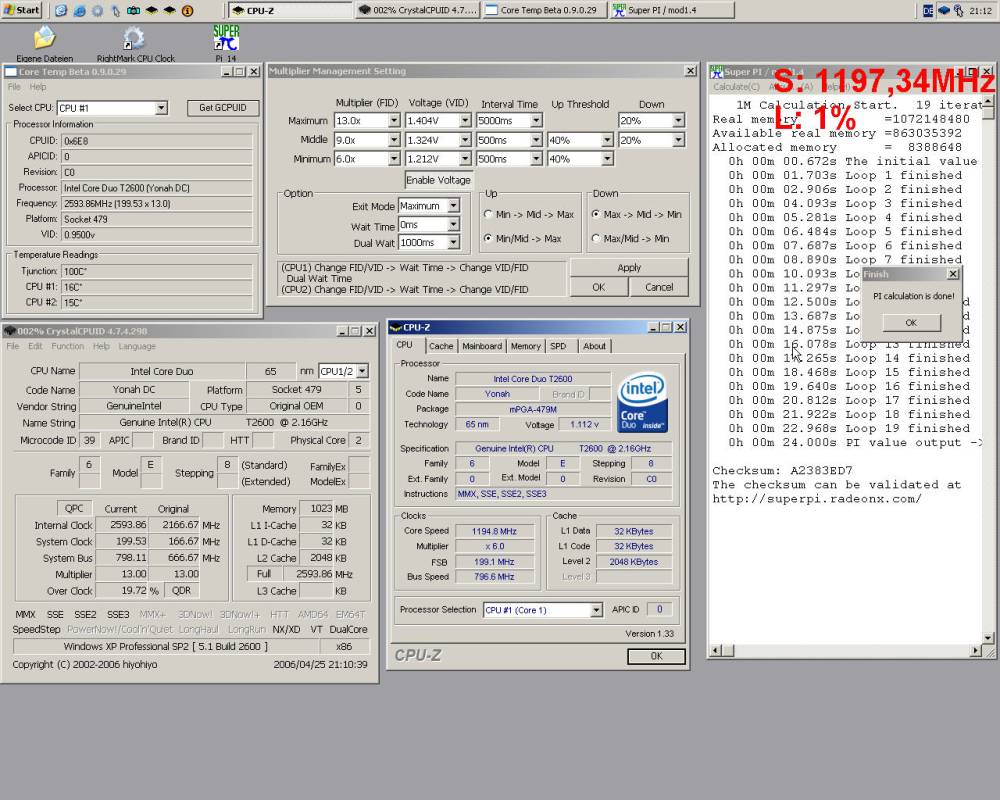Expand the Select CPU dropdown in Core Temp
Screen dimensions: 1000x800
(x=160, y=108)
